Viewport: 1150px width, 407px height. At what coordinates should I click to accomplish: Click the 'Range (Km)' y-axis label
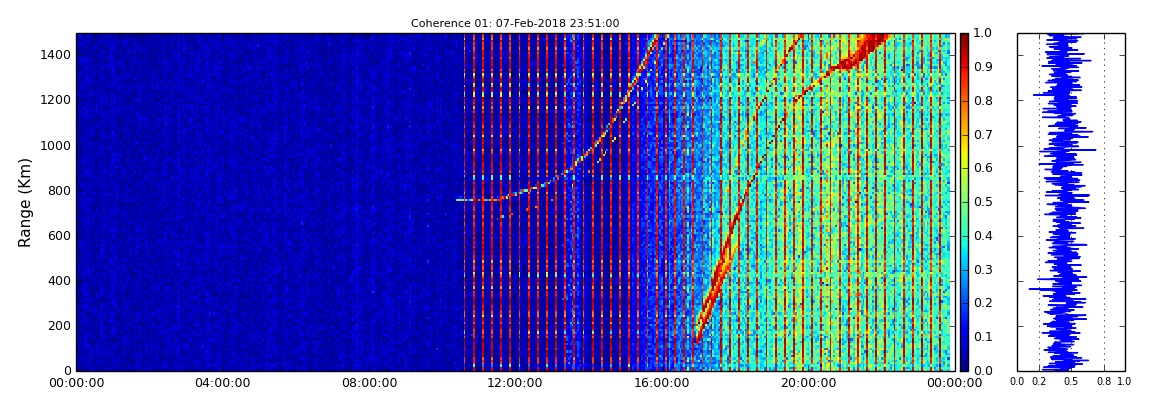pos(25,202)
